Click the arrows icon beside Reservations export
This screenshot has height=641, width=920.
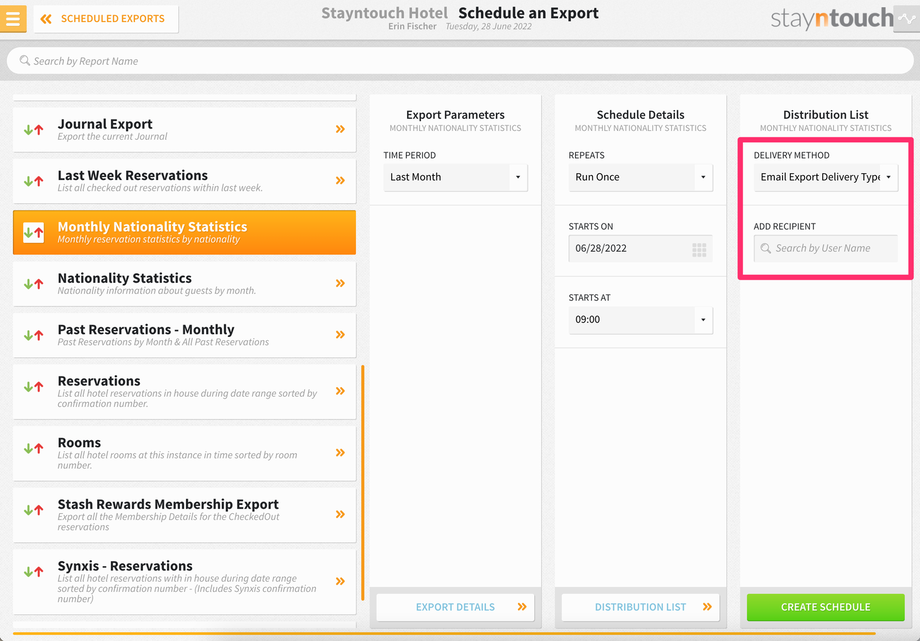(33, 386)
